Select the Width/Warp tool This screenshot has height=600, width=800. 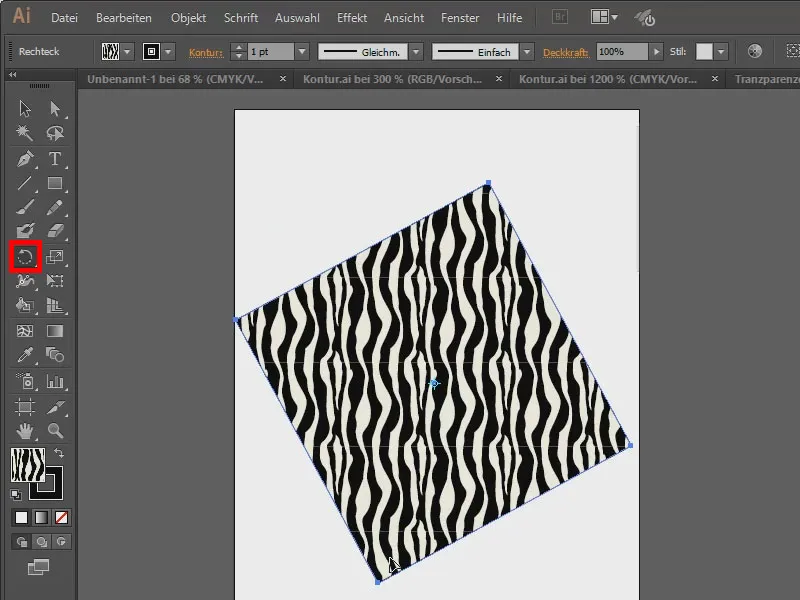point(24,281)
